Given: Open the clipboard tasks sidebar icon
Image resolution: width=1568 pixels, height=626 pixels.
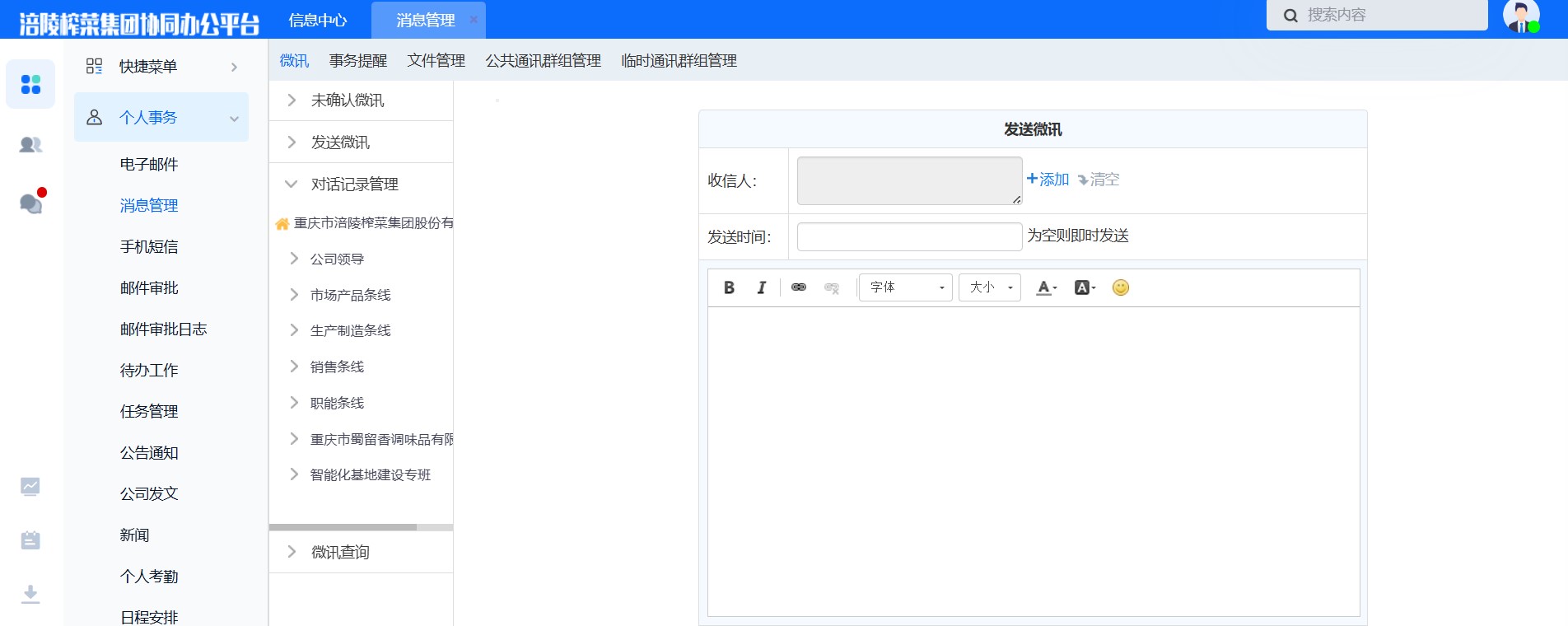Looking at the screenshot, I should (30, 540).
